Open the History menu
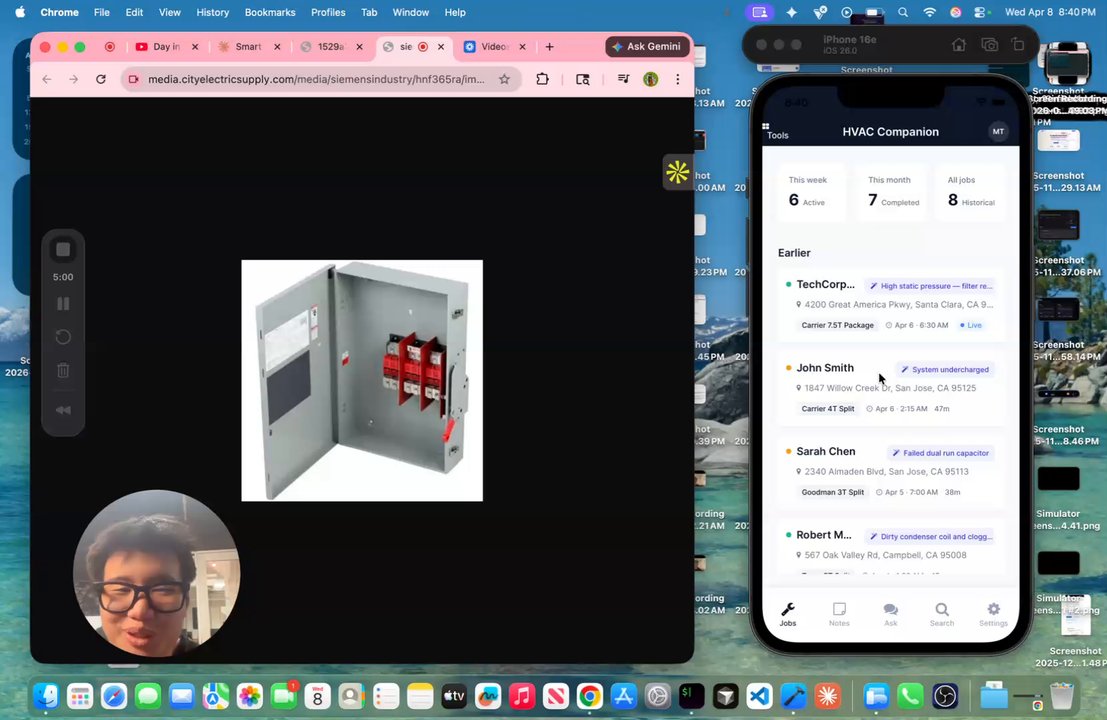Viewport: 1107px width, 720px height. (213, 12)
